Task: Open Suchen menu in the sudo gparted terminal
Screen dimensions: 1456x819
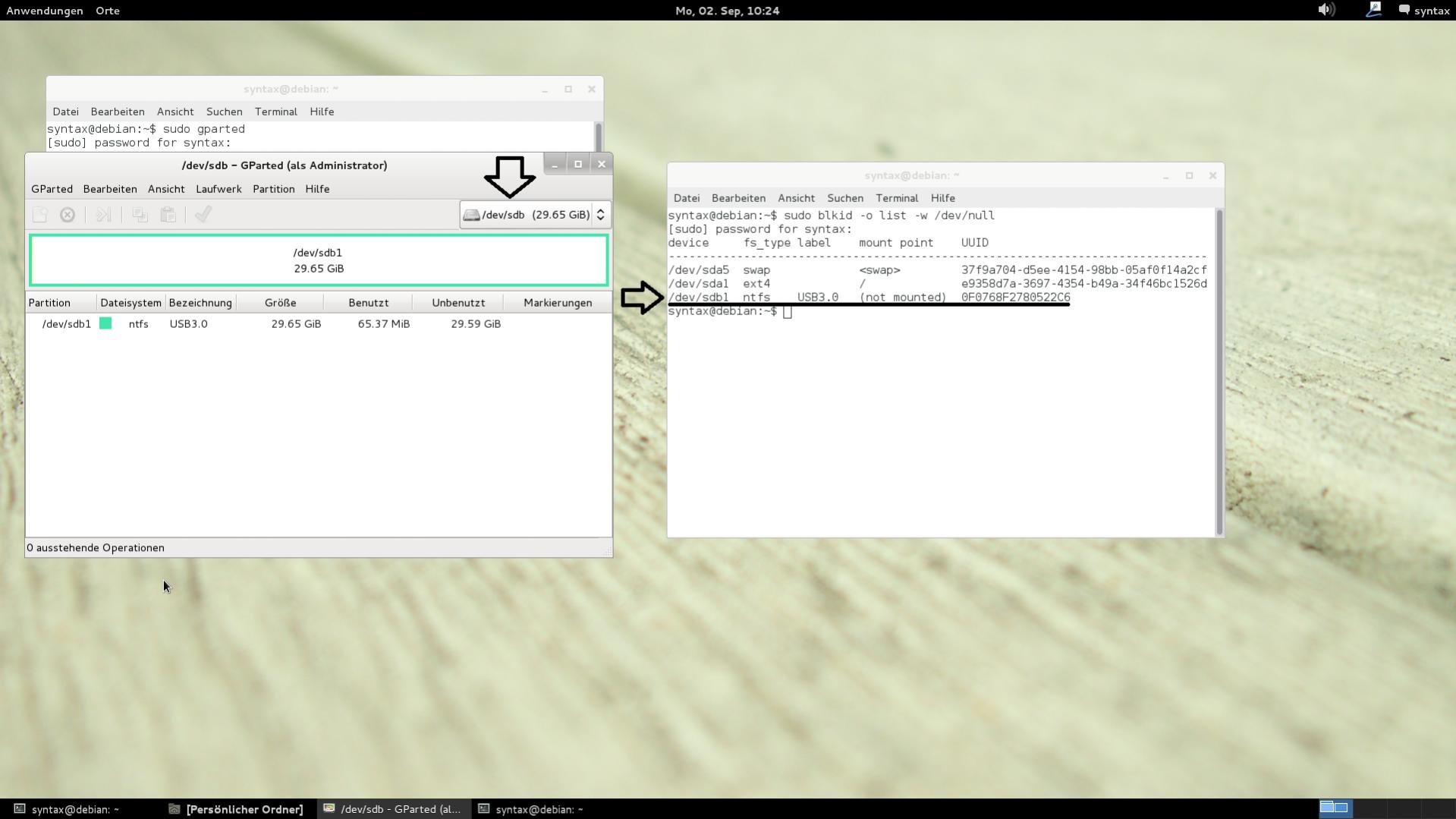Action: coord(225,112)
